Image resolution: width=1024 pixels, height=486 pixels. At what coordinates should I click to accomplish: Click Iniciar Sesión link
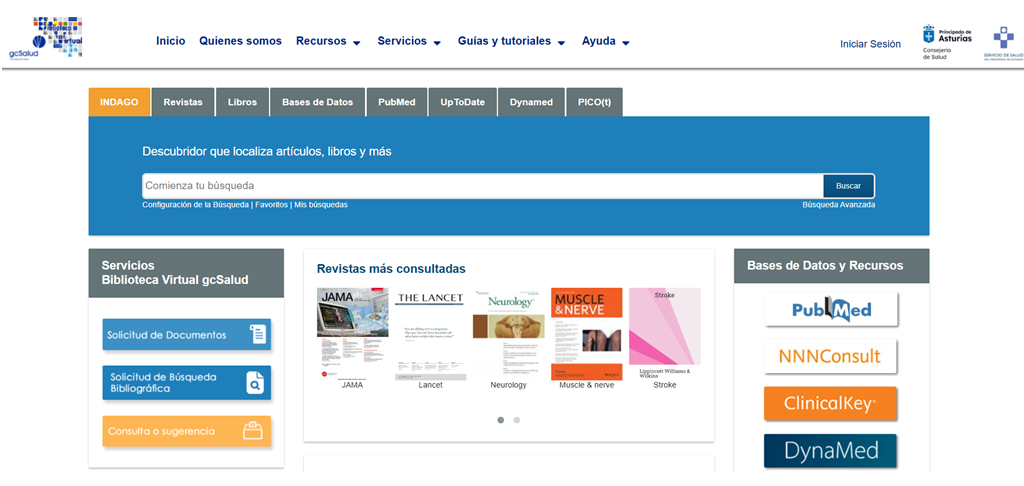click(871, 44)
